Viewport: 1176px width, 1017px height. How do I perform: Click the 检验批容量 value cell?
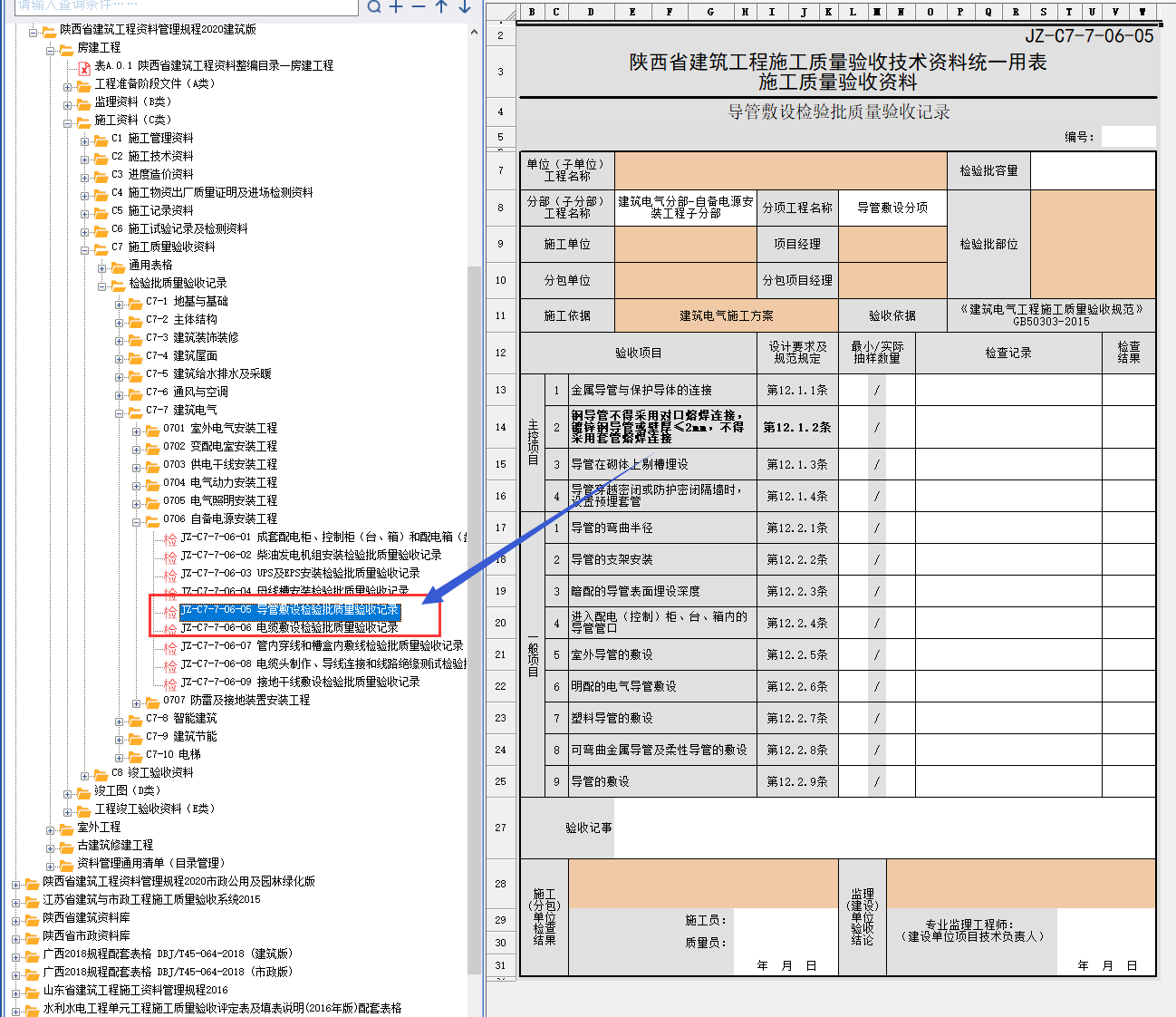point(1093,170)
